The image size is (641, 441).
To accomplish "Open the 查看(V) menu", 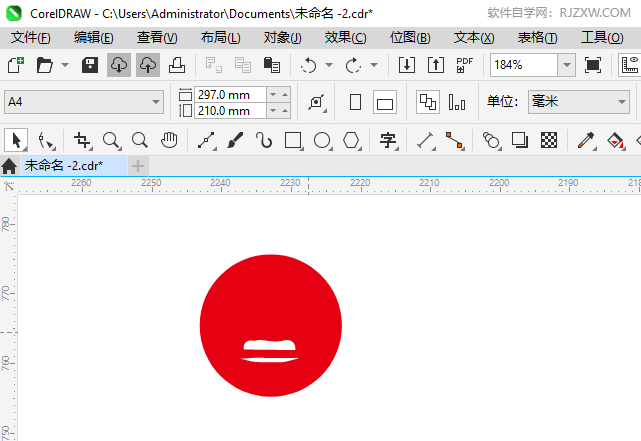I will coord(157,38).
